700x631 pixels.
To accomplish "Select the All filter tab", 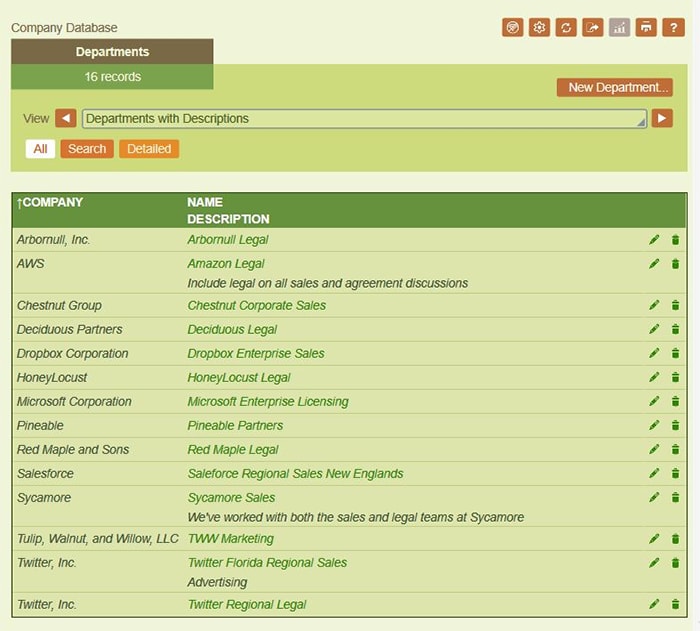I will [x=40, y=149].
